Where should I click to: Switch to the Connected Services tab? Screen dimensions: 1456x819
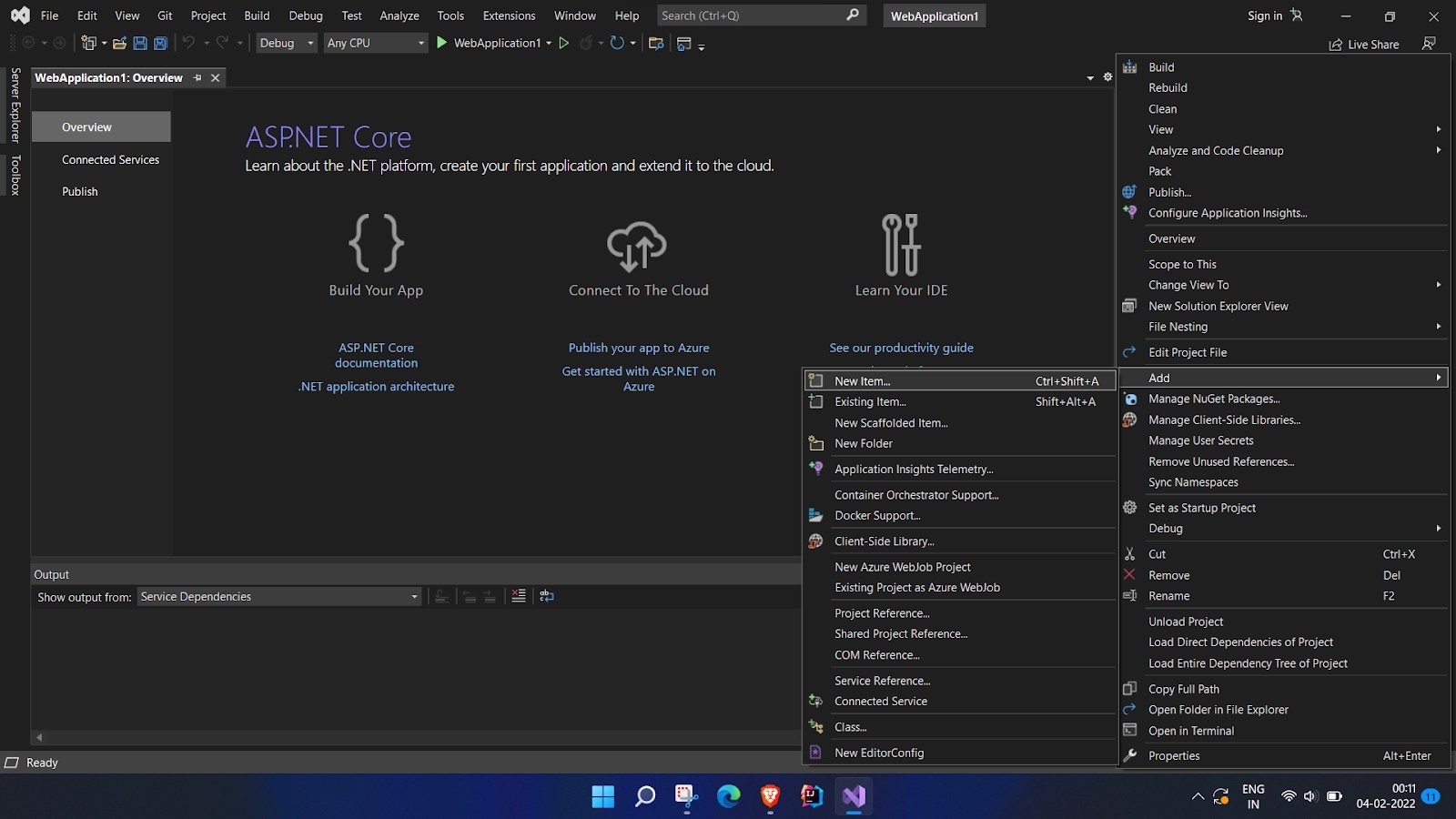(x=110, y=159)
